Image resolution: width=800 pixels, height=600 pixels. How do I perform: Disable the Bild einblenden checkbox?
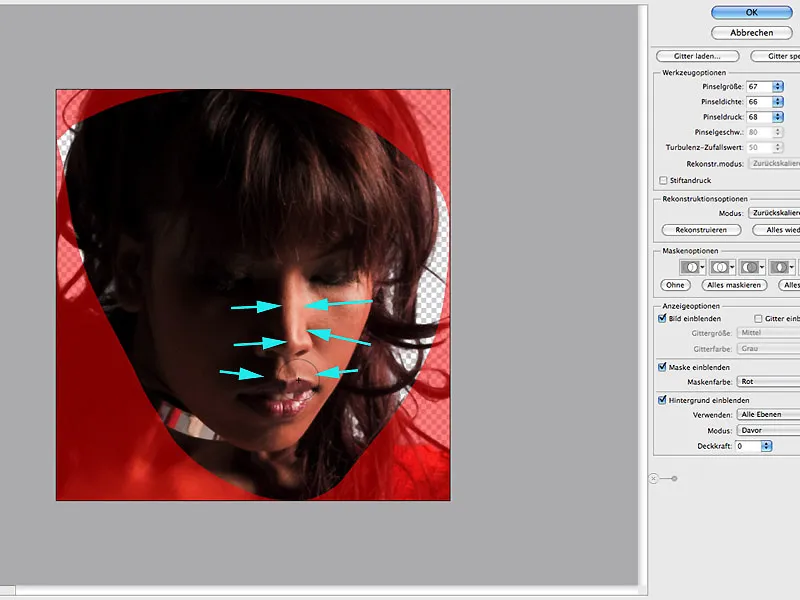pos(662,317)
